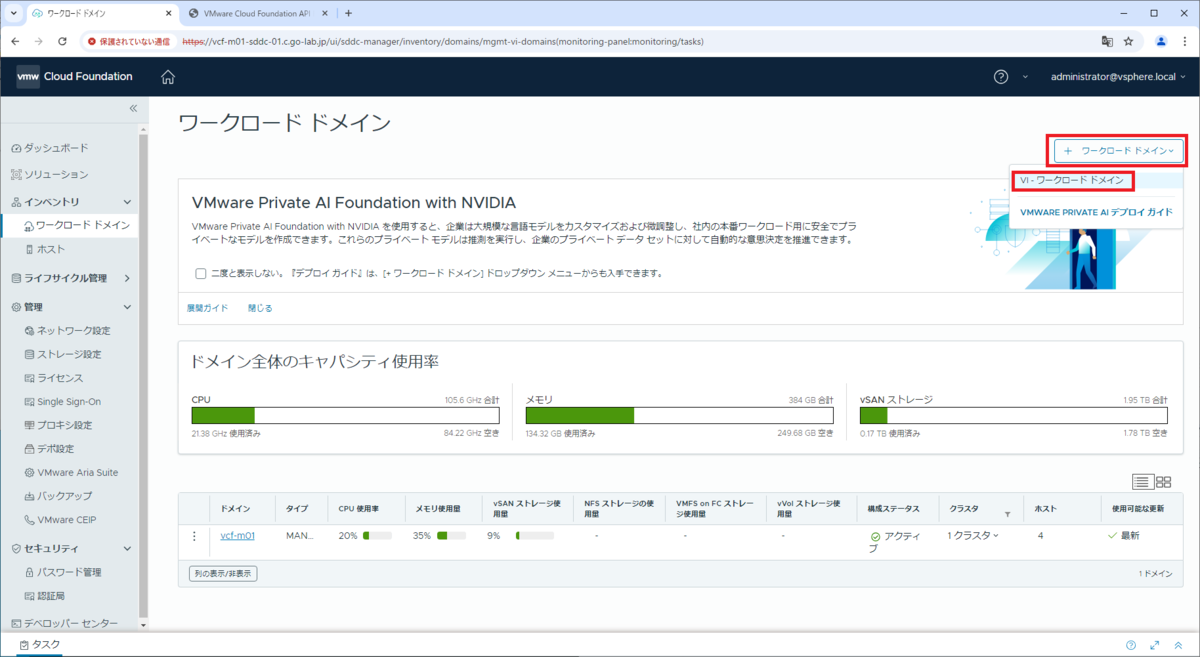Click the CPU capacity usage bar
The width and height of the screenshot is (1200, 657).
pyautogui.click(x=345, y=415)
